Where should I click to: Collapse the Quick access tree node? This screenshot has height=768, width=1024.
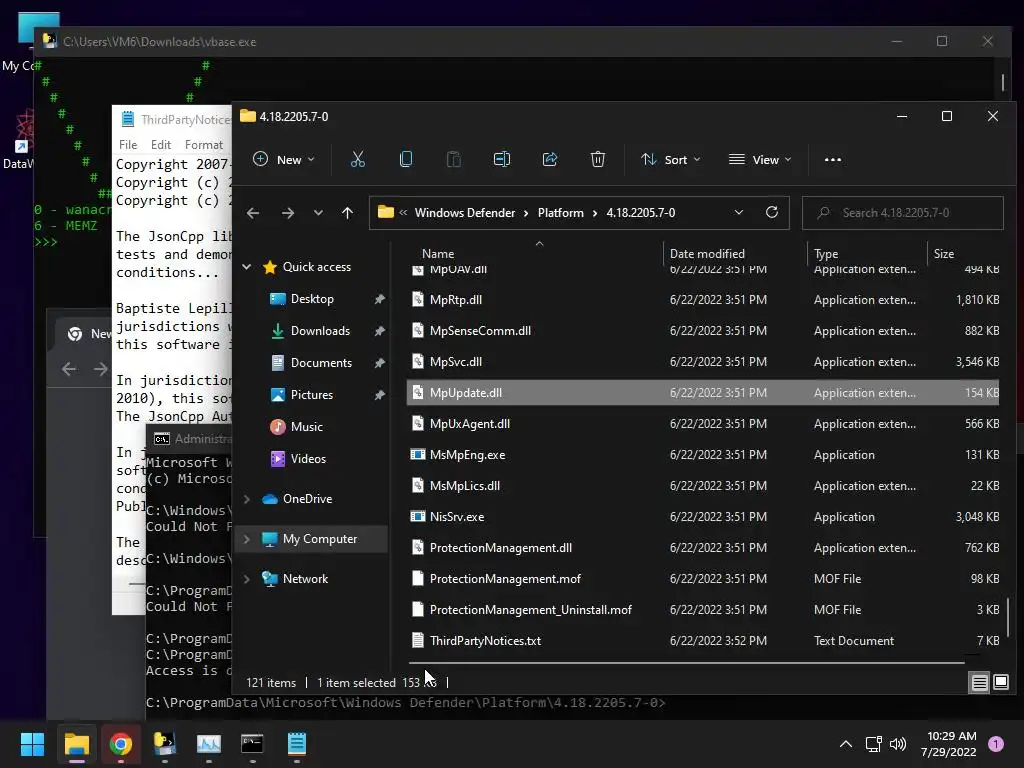pos(247,267)
